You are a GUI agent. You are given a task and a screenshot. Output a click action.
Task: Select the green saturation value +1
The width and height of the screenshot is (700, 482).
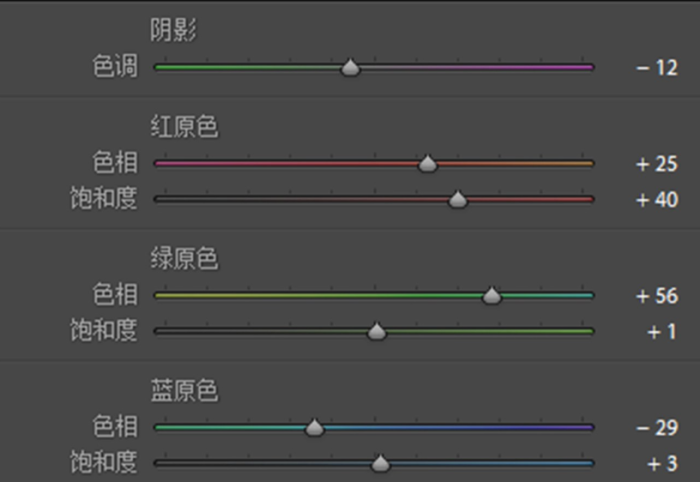660,332
